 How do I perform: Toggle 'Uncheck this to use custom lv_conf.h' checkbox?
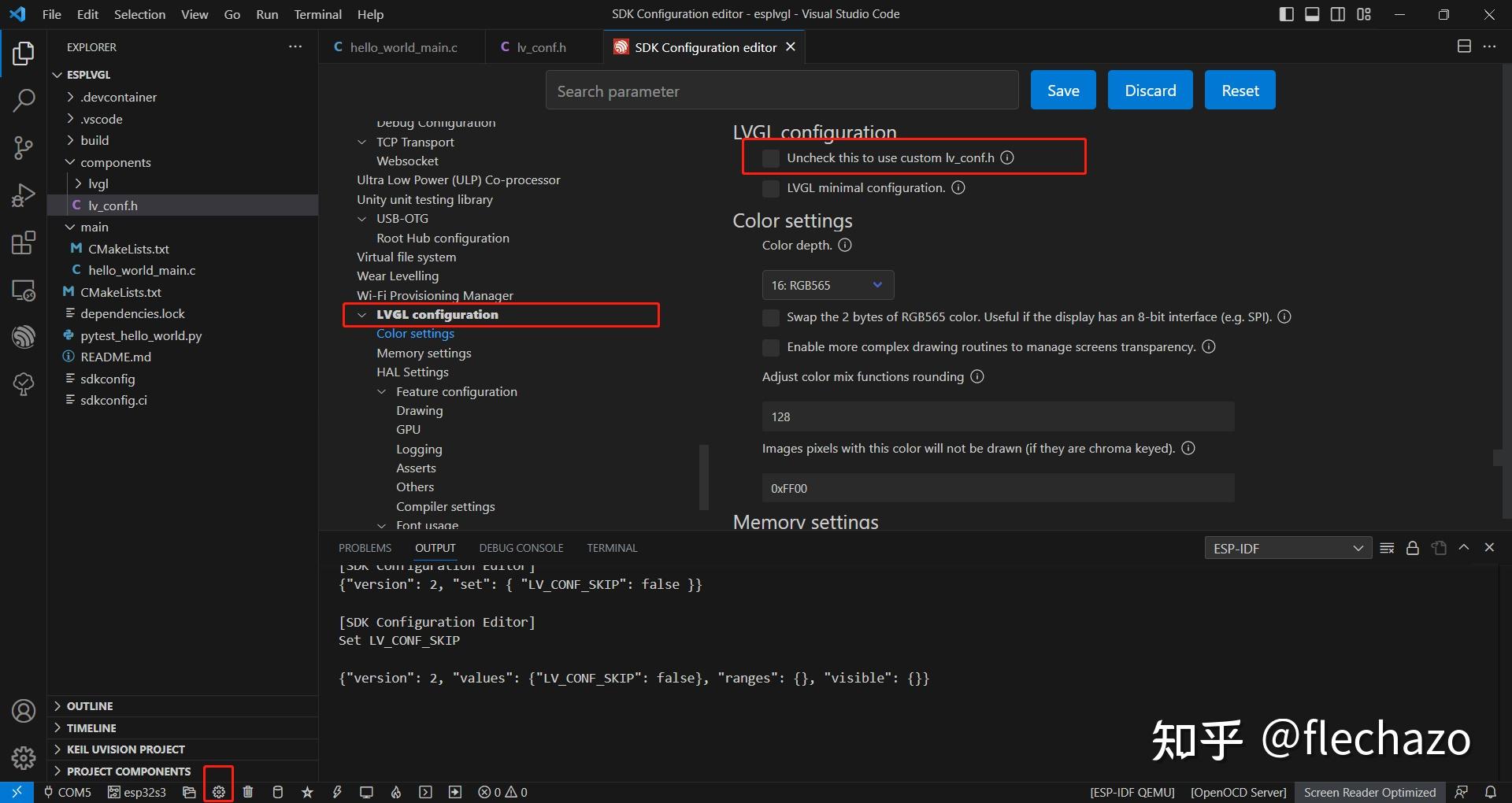(771, 158)
